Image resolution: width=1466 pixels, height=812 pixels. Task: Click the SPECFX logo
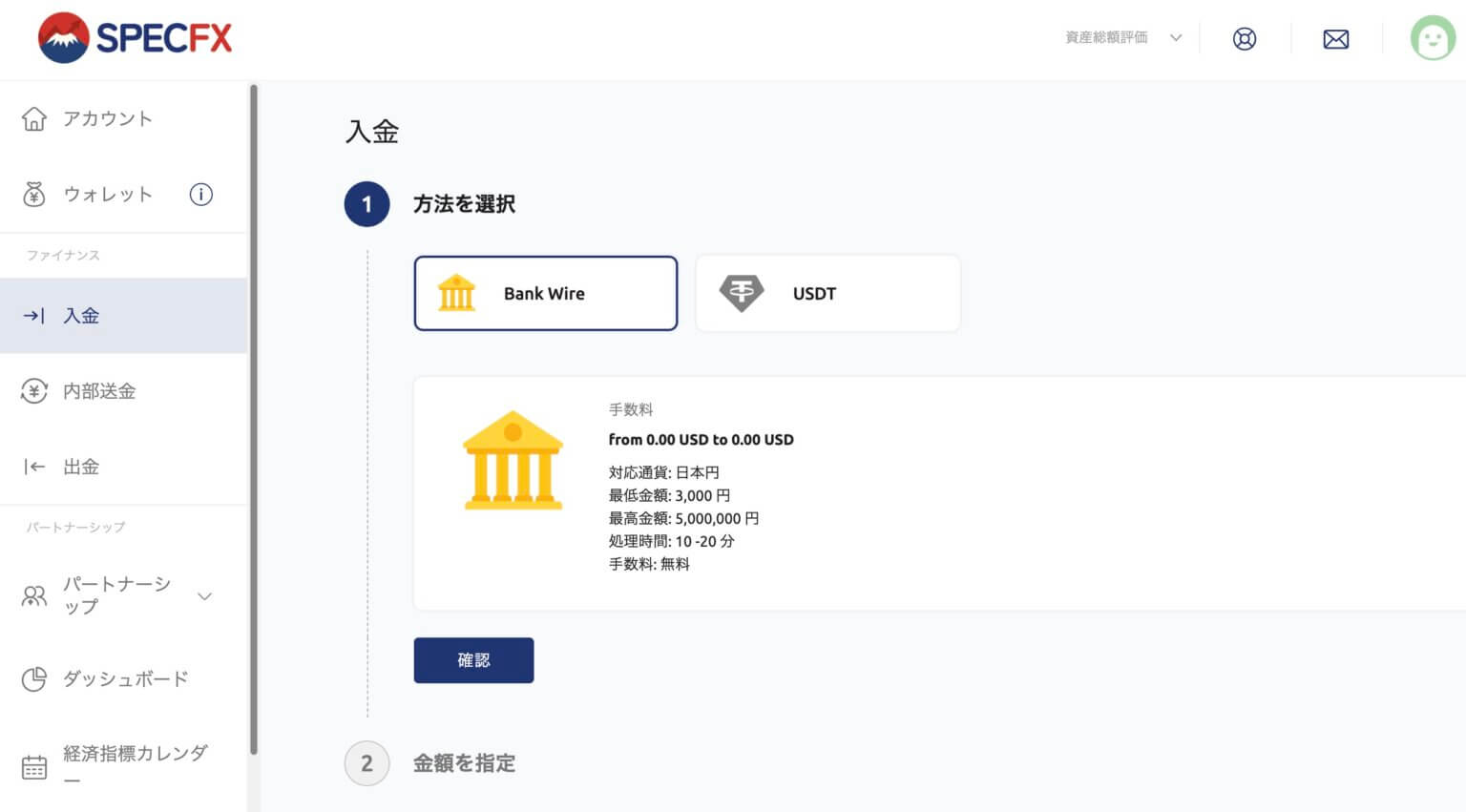click(x=135, y=38)
